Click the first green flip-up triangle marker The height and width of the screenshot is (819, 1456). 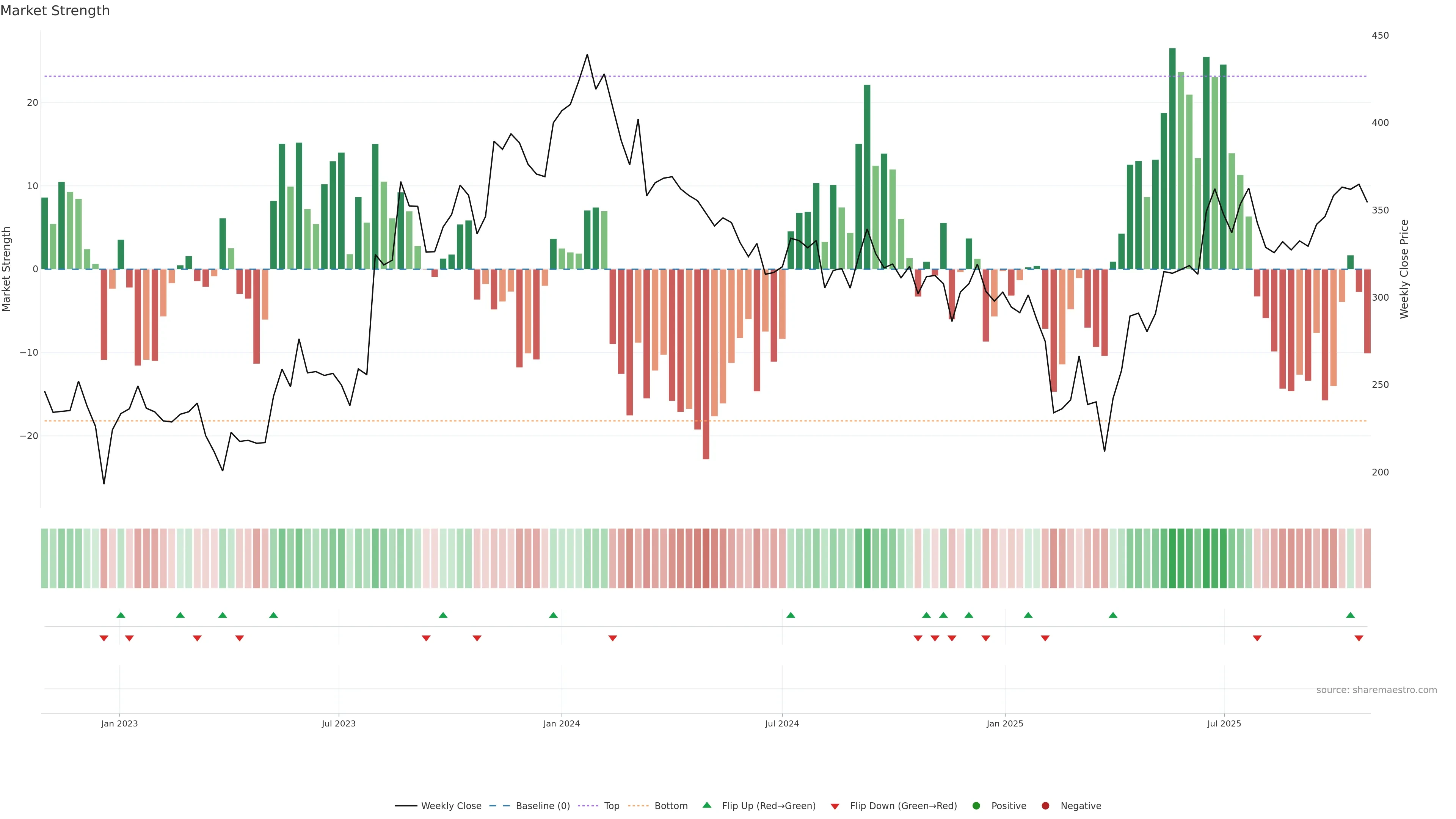coord(121,615)
